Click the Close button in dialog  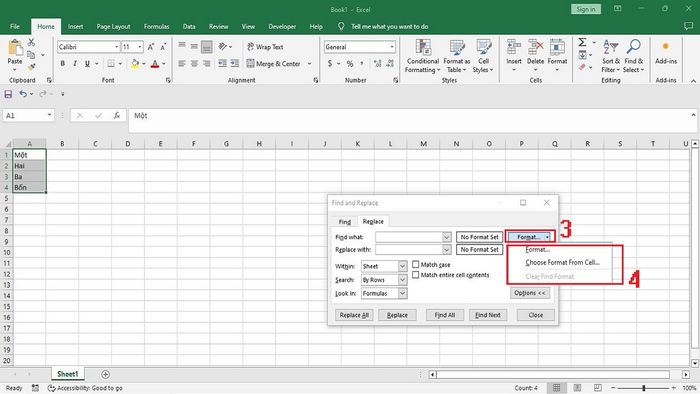tap(536, 315)
